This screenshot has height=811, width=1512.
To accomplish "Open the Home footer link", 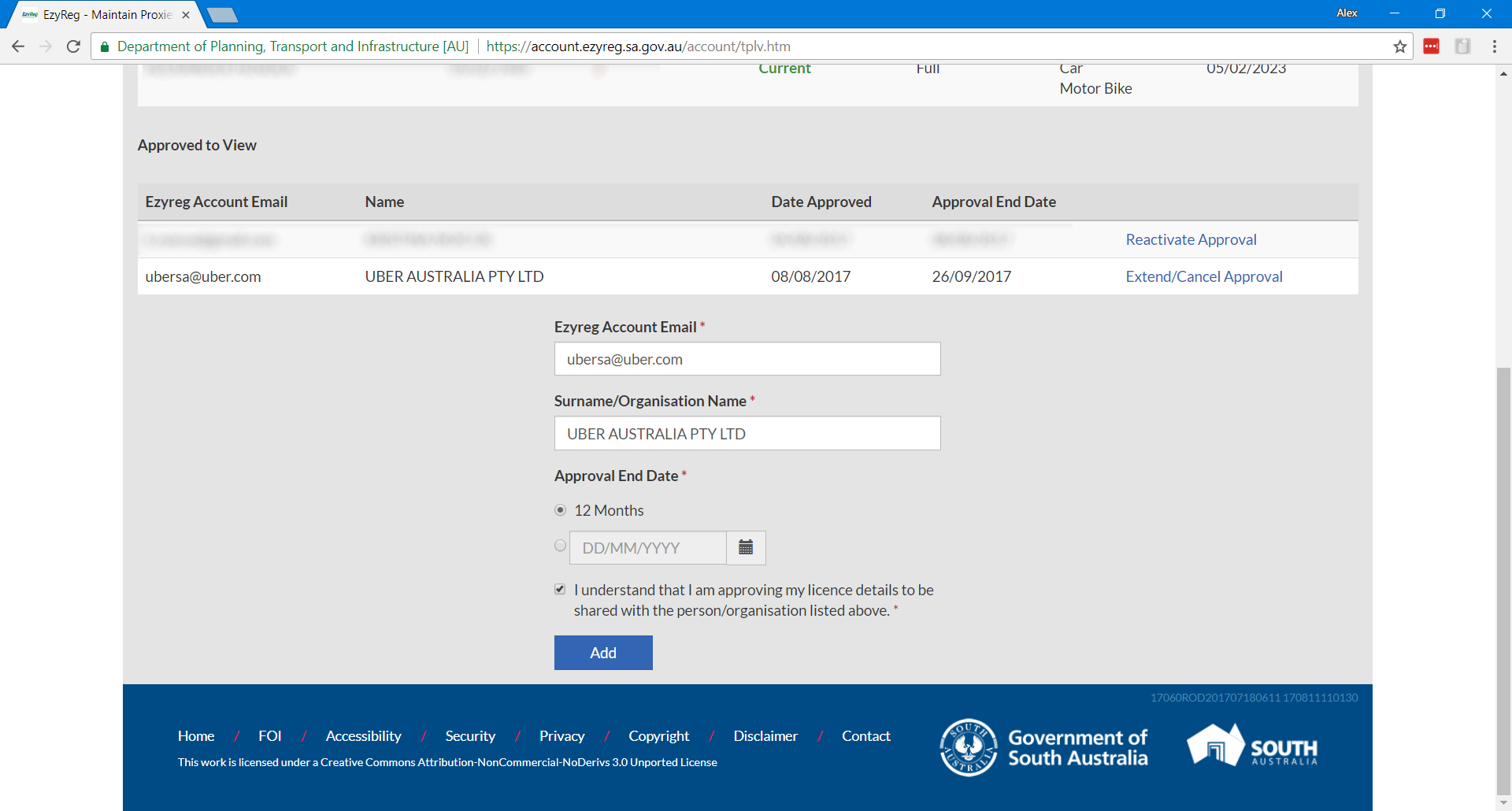I will (196, 735).
